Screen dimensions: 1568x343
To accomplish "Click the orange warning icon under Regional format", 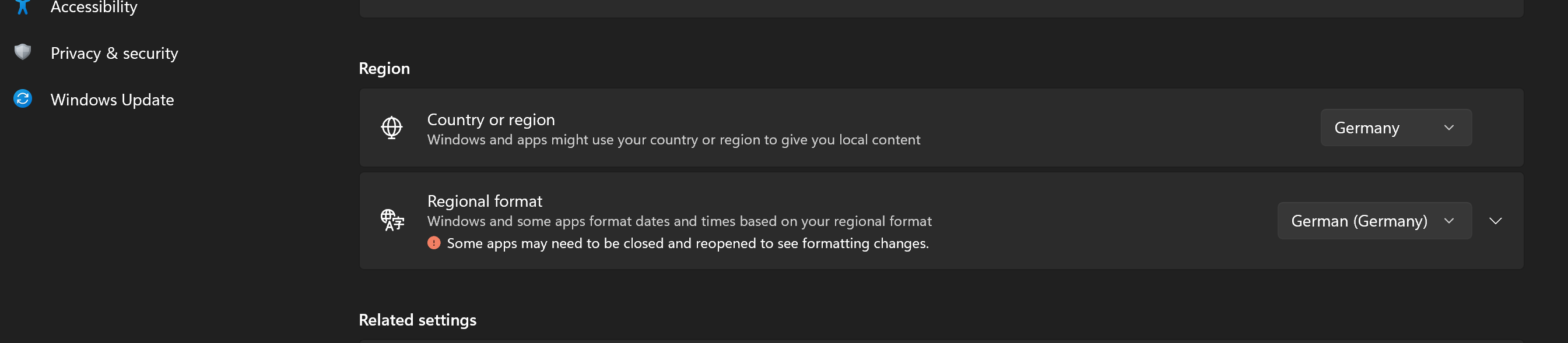I will click(x=434, y=243).
